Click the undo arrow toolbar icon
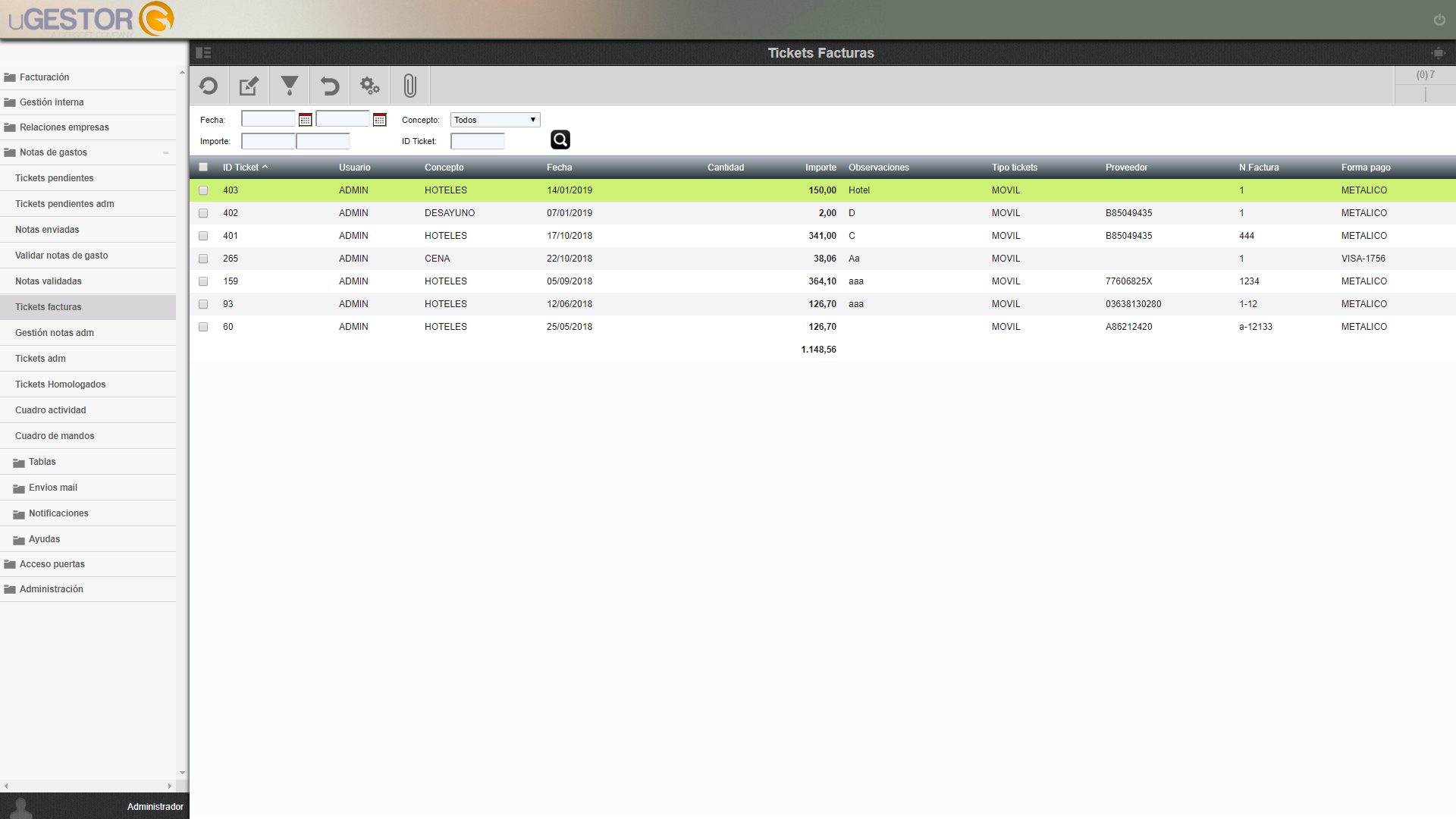Viewport: 1456px width, 819px height. [329, 86]
